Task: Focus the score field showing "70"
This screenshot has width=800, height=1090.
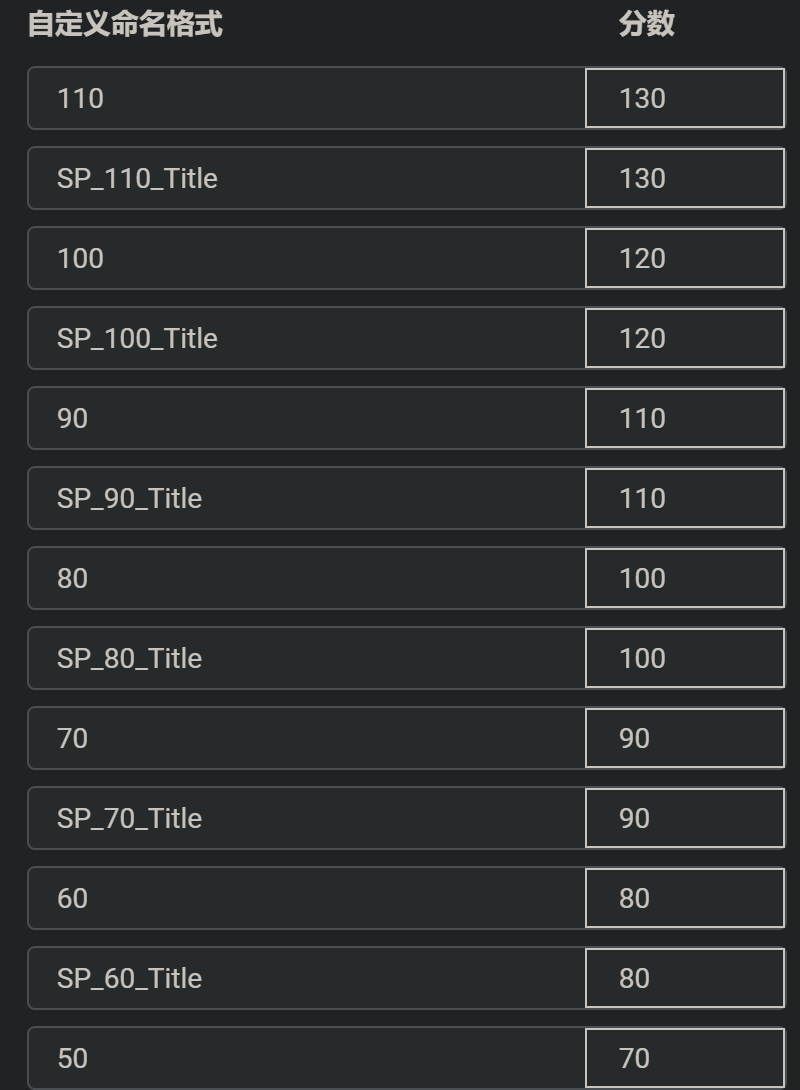Action: [x=684, y=1058]
